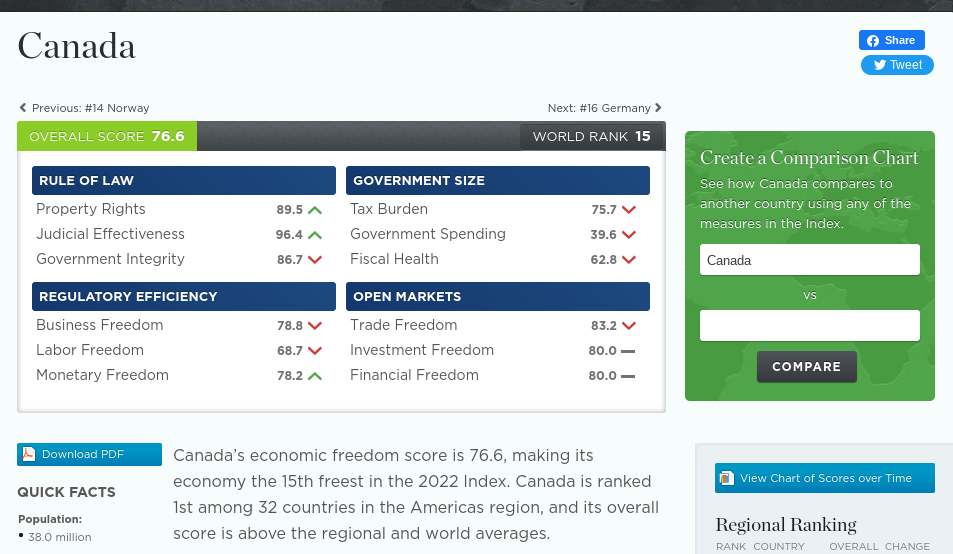Select the RULE OF LAW header
Viewport: 953px width, 554px height.
(184, 180)
